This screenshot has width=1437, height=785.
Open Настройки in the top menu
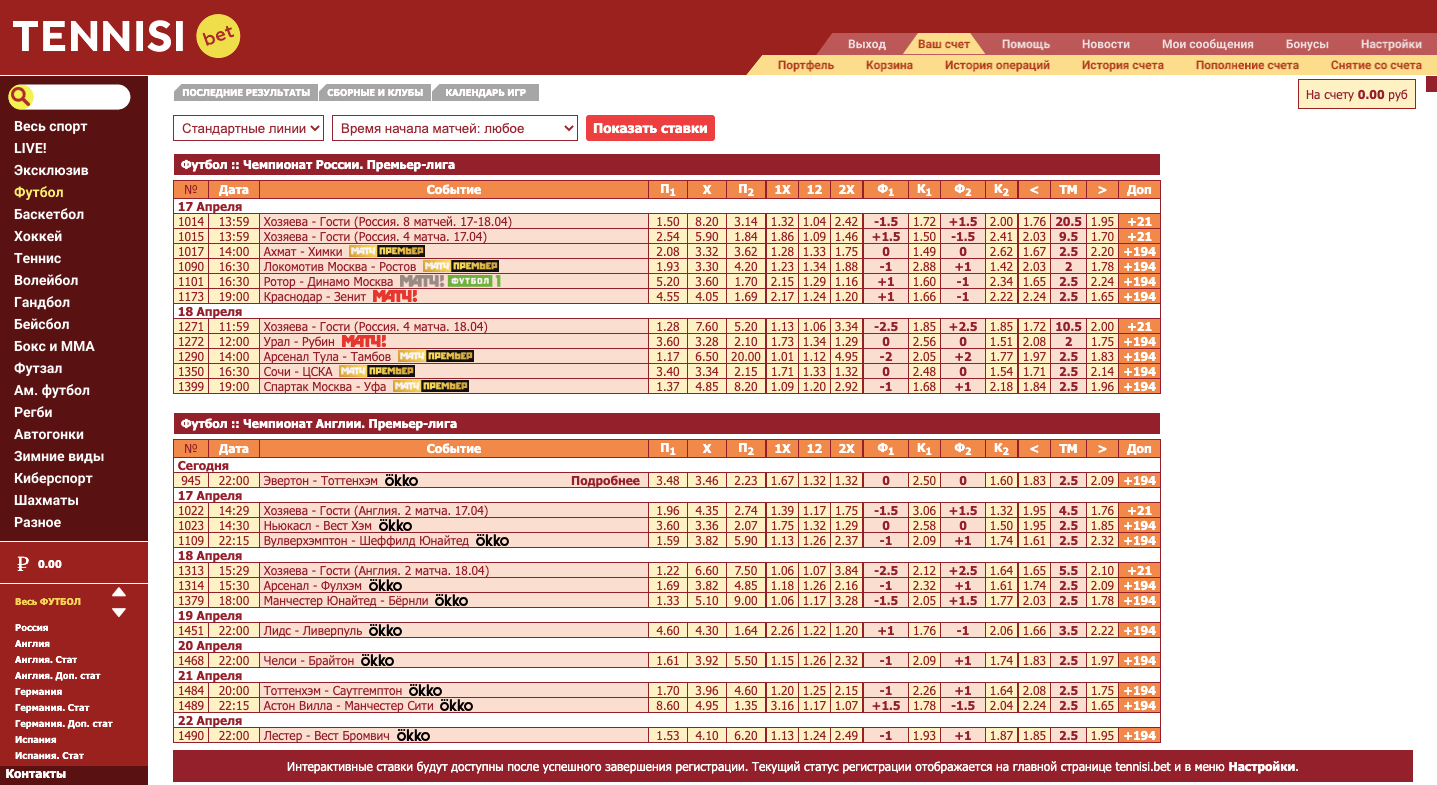1391,44
